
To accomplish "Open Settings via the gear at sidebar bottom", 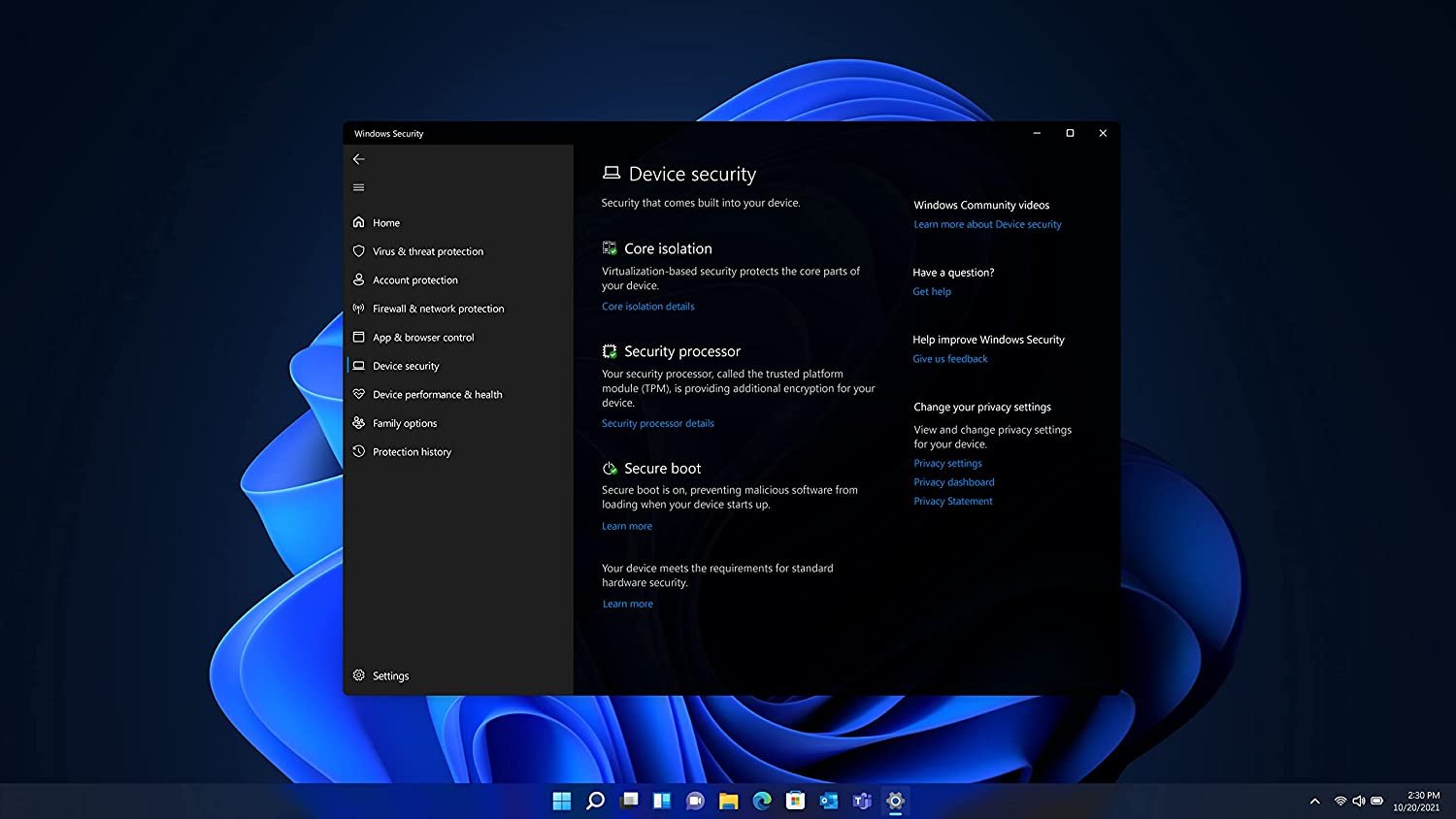I will tap(359, 675).
